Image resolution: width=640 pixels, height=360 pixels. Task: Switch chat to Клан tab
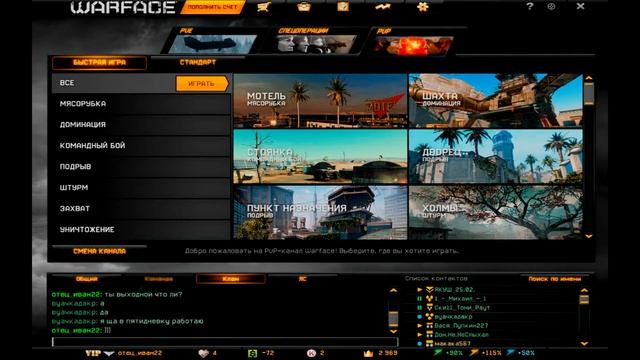click(x=231, y=279)
